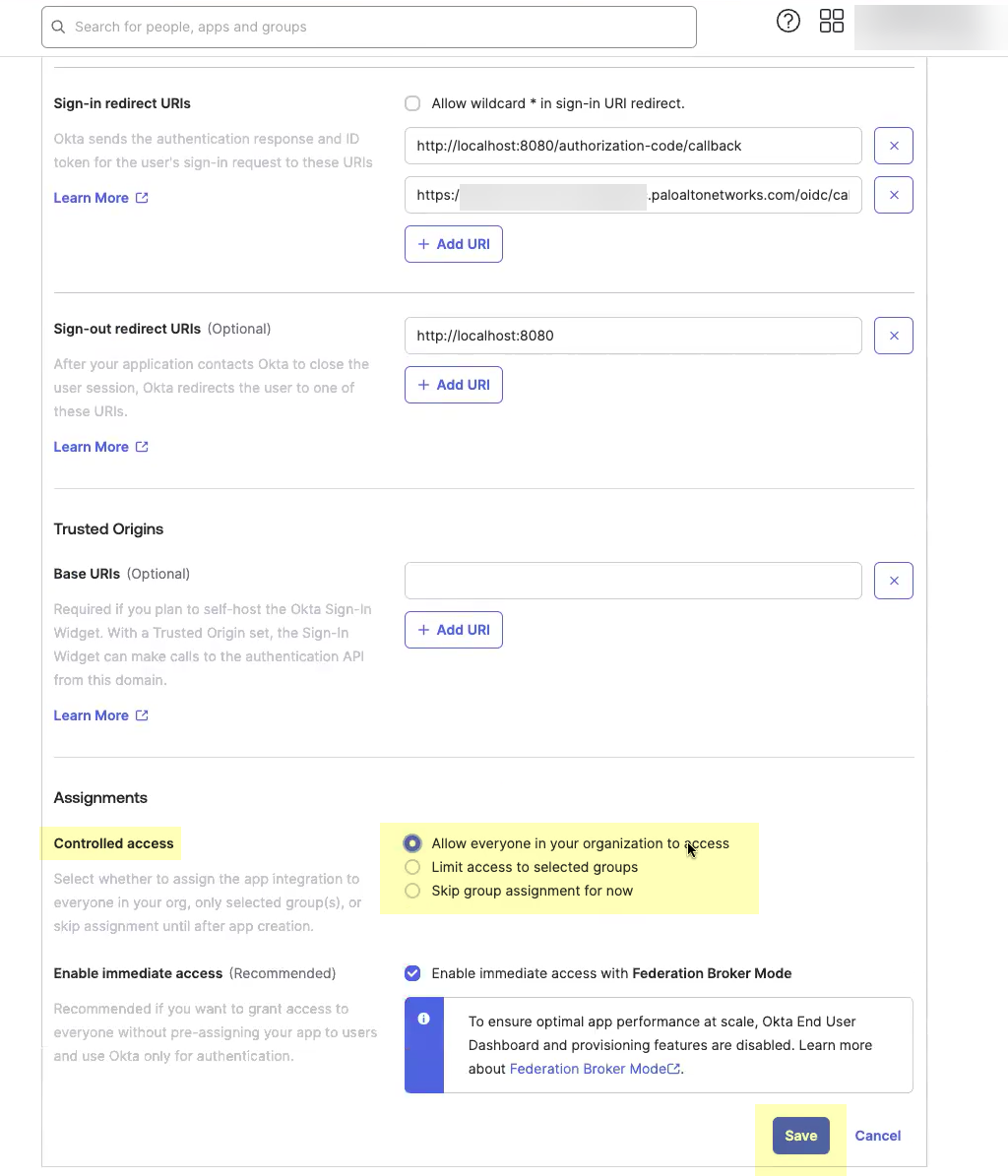Image resolution: width=1008 pixels, height=1176 pixels.
Task: Clear the Base URIs entry with X
Action: [894, 581]
